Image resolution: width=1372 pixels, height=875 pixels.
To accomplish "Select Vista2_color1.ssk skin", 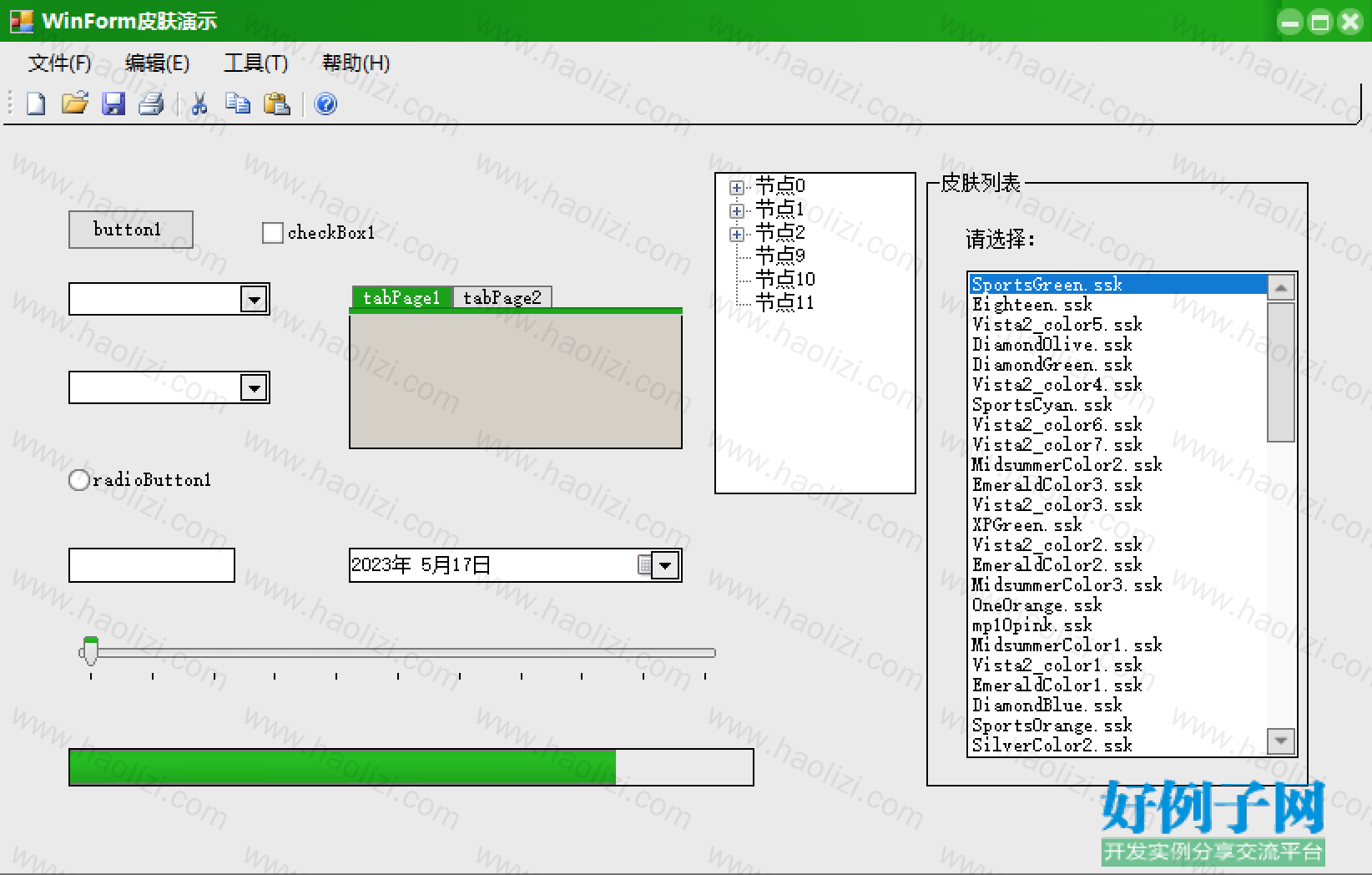I will pos(1118,665).
